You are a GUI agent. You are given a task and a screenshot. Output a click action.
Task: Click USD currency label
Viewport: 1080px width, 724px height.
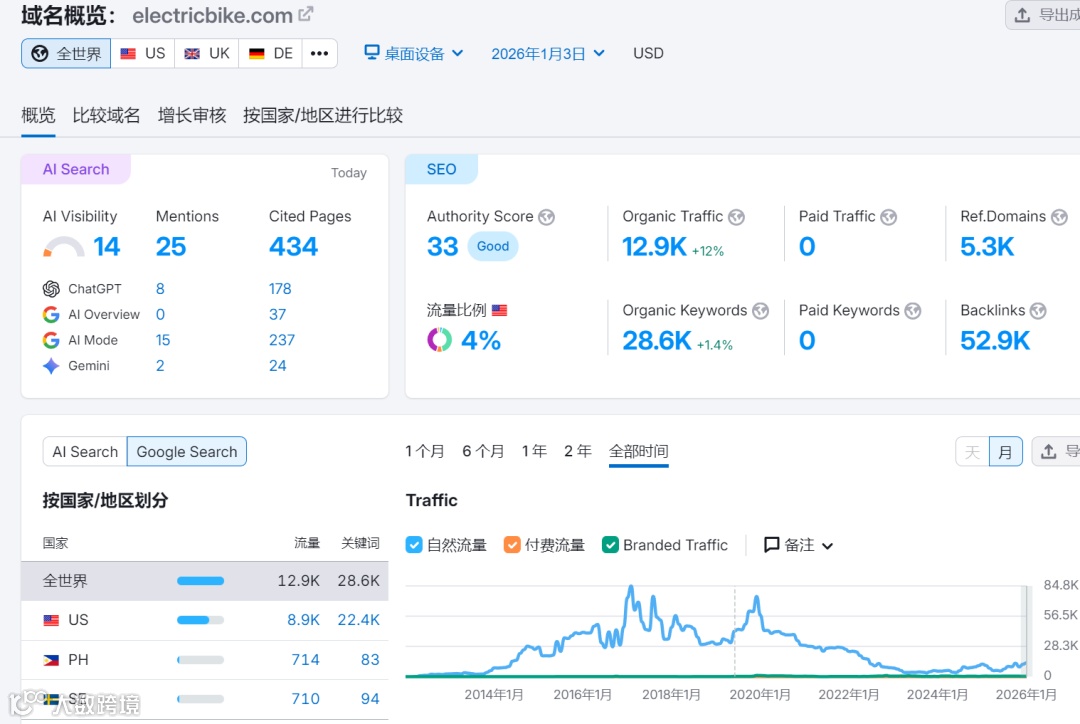coord(648,53)
